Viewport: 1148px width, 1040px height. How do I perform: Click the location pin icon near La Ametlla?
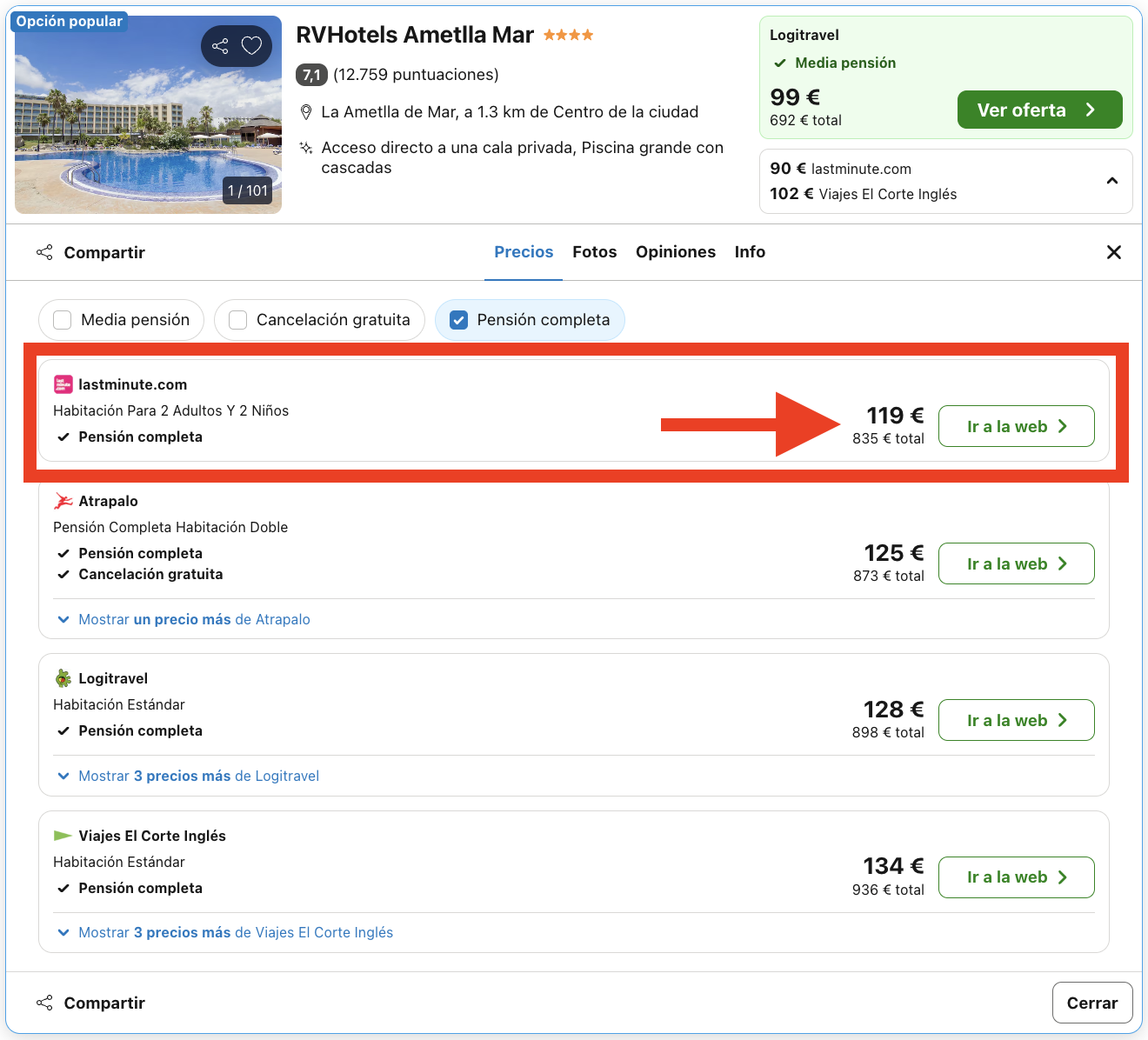point(306,112)
